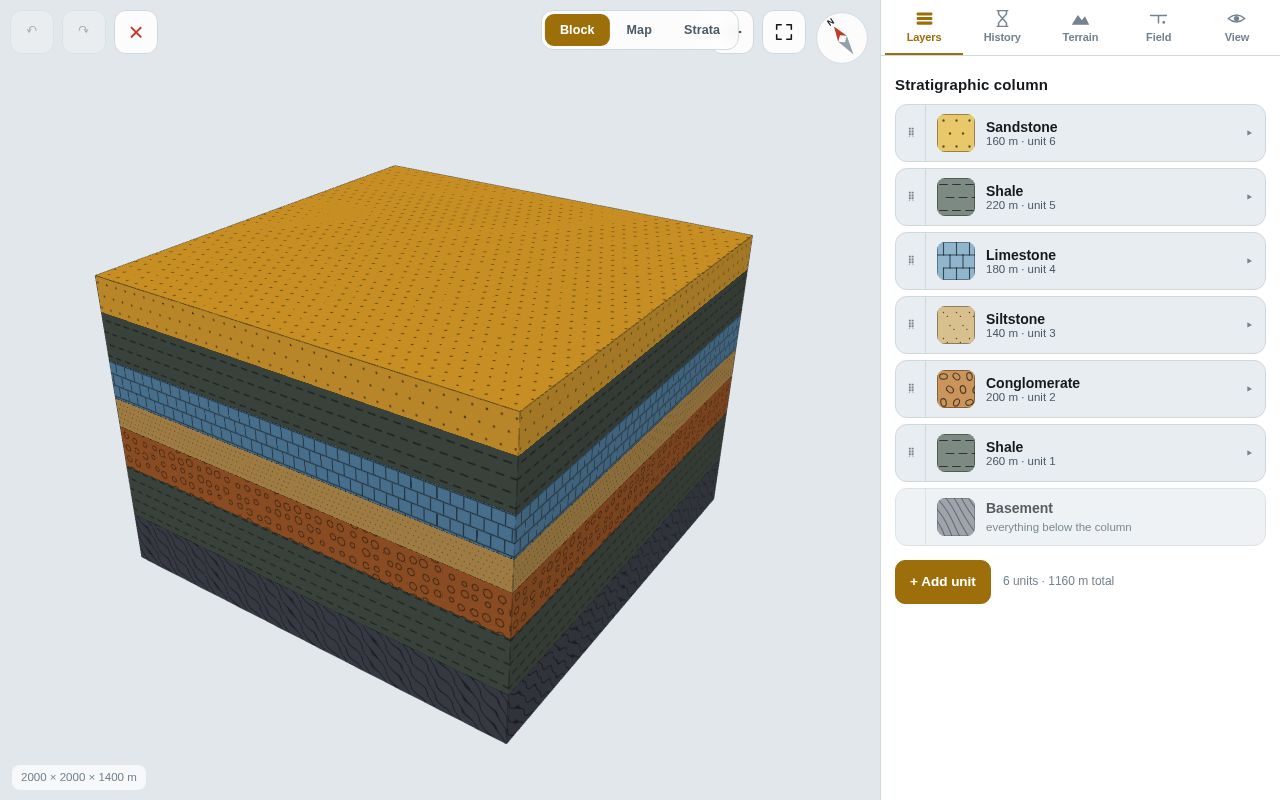Click the Add unit button

pos(943,582)
